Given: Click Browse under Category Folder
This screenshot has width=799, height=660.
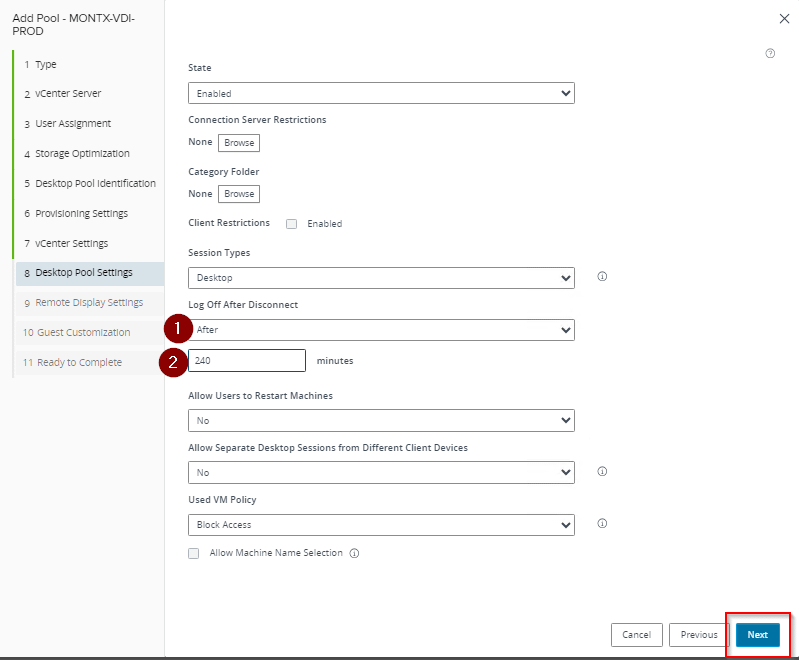Looking at the screenshot, I should tap(239, 194).
